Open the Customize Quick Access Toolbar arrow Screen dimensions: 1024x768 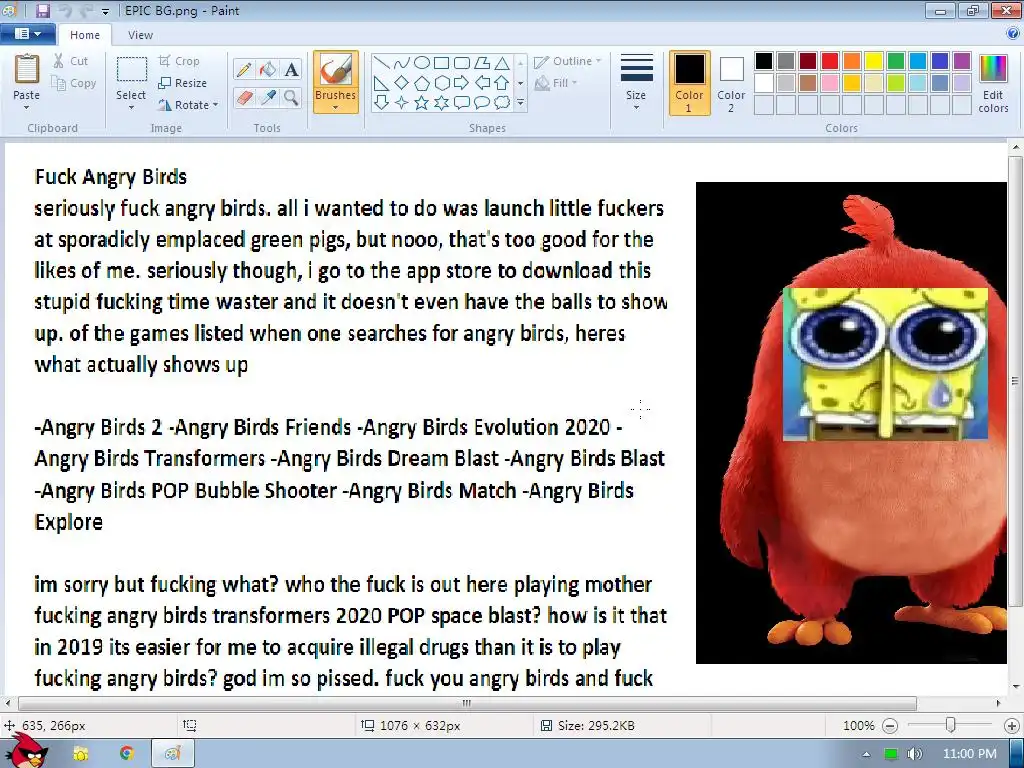(x=105, y=12)
